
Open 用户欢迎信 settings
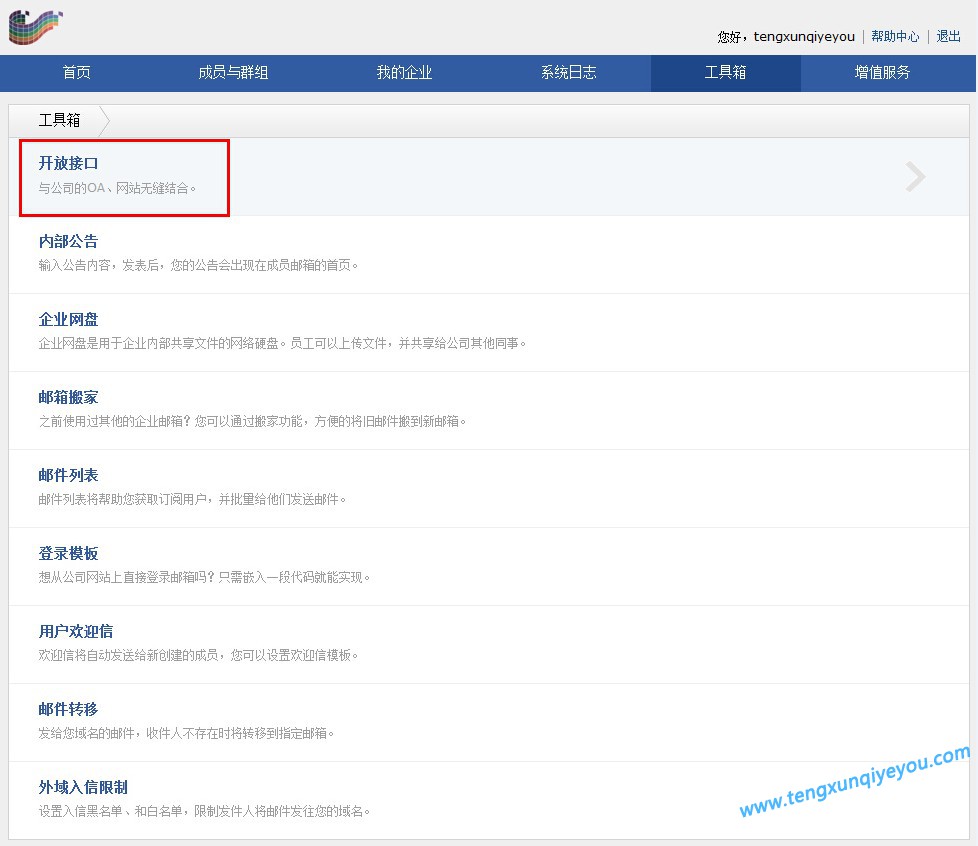[x=76, y=631]
